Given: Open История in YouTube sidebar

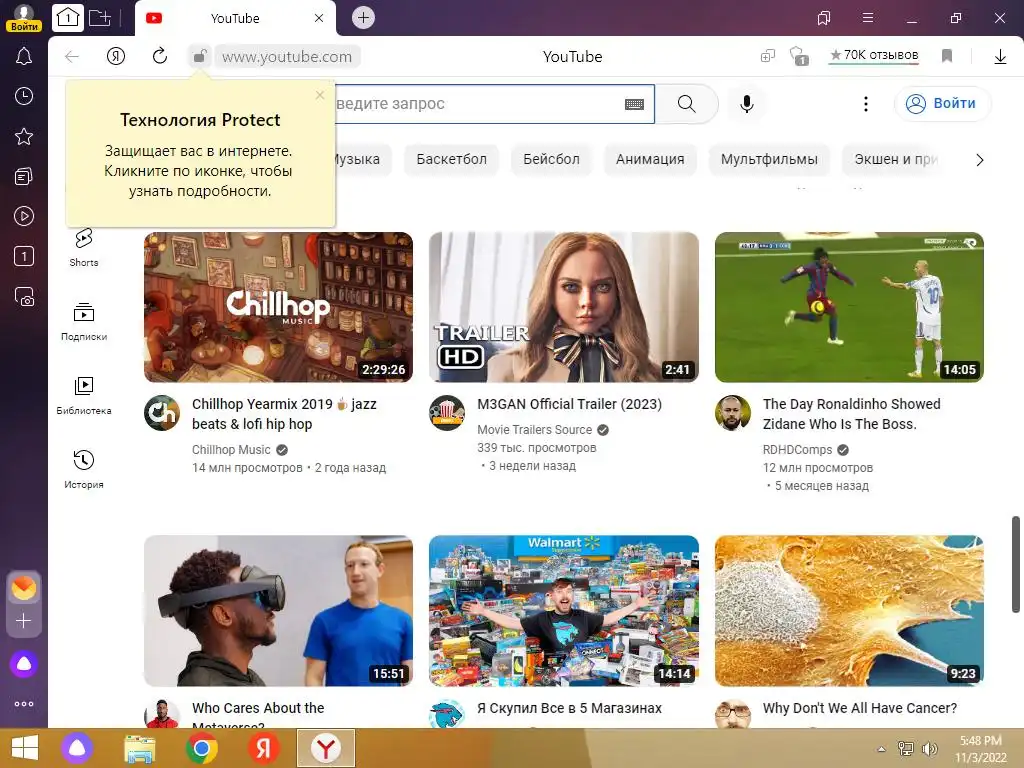Looking at the screenshot, I should (x=84, y=470).
